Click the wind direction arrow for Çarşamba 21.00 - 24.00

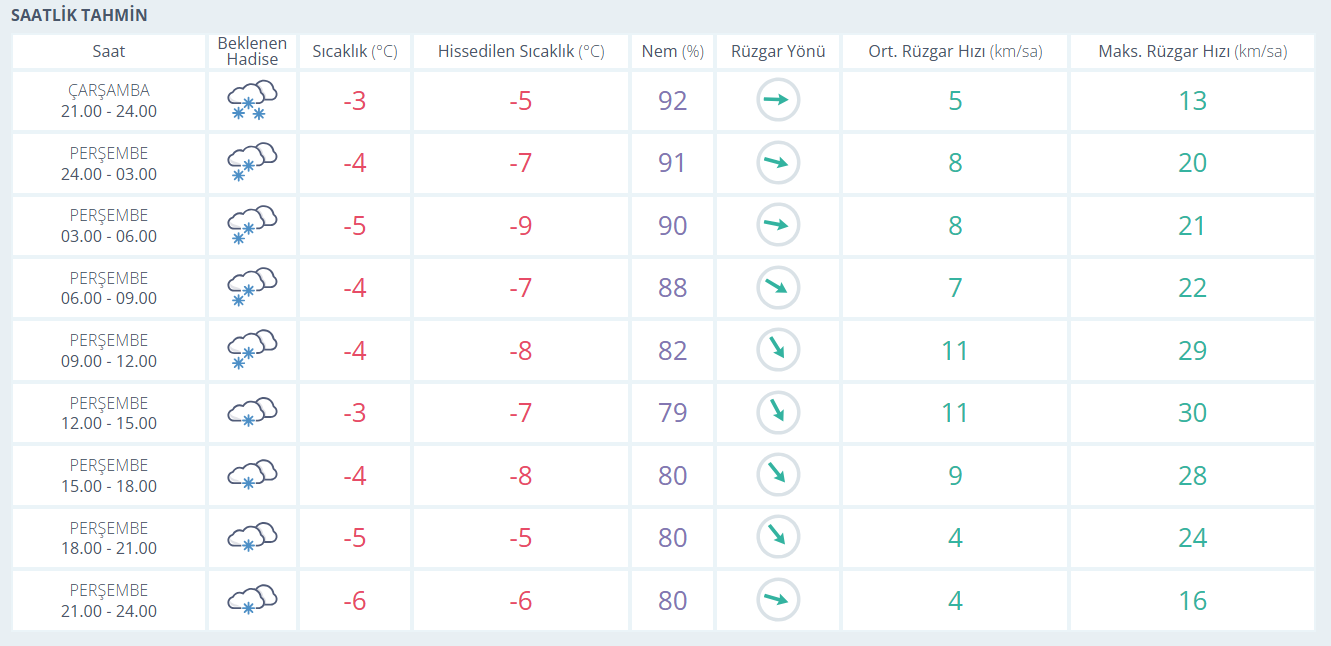point(778,100)
